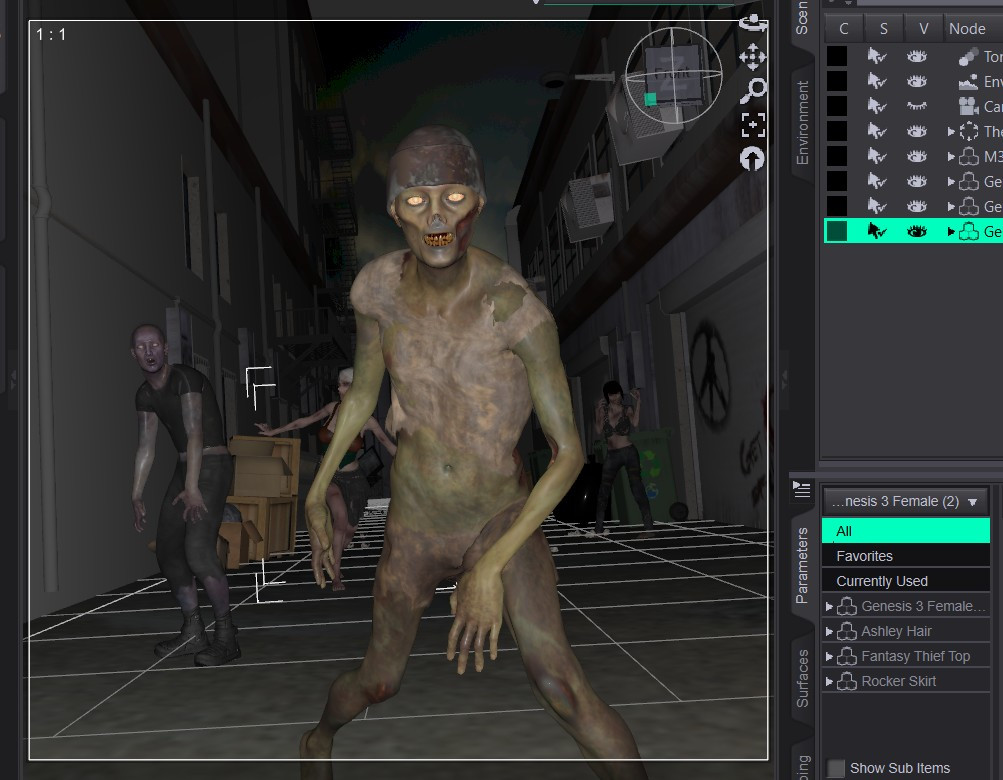The width and height of the screenshot is (1003, 780).
Task: Toggle eye visibility of the Camera node
Action: coord(917,106)
